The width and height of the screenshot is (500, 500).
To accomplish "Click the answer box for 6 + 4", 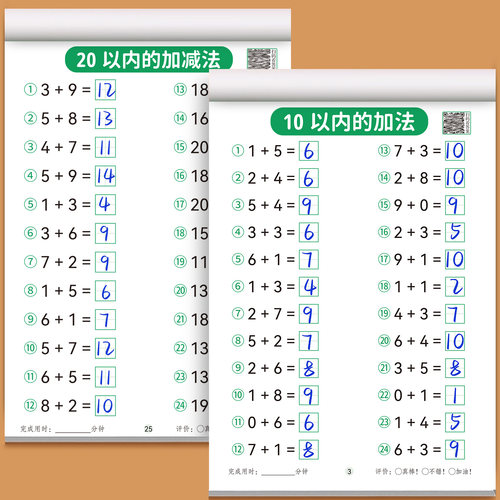I will pos(455,341).
